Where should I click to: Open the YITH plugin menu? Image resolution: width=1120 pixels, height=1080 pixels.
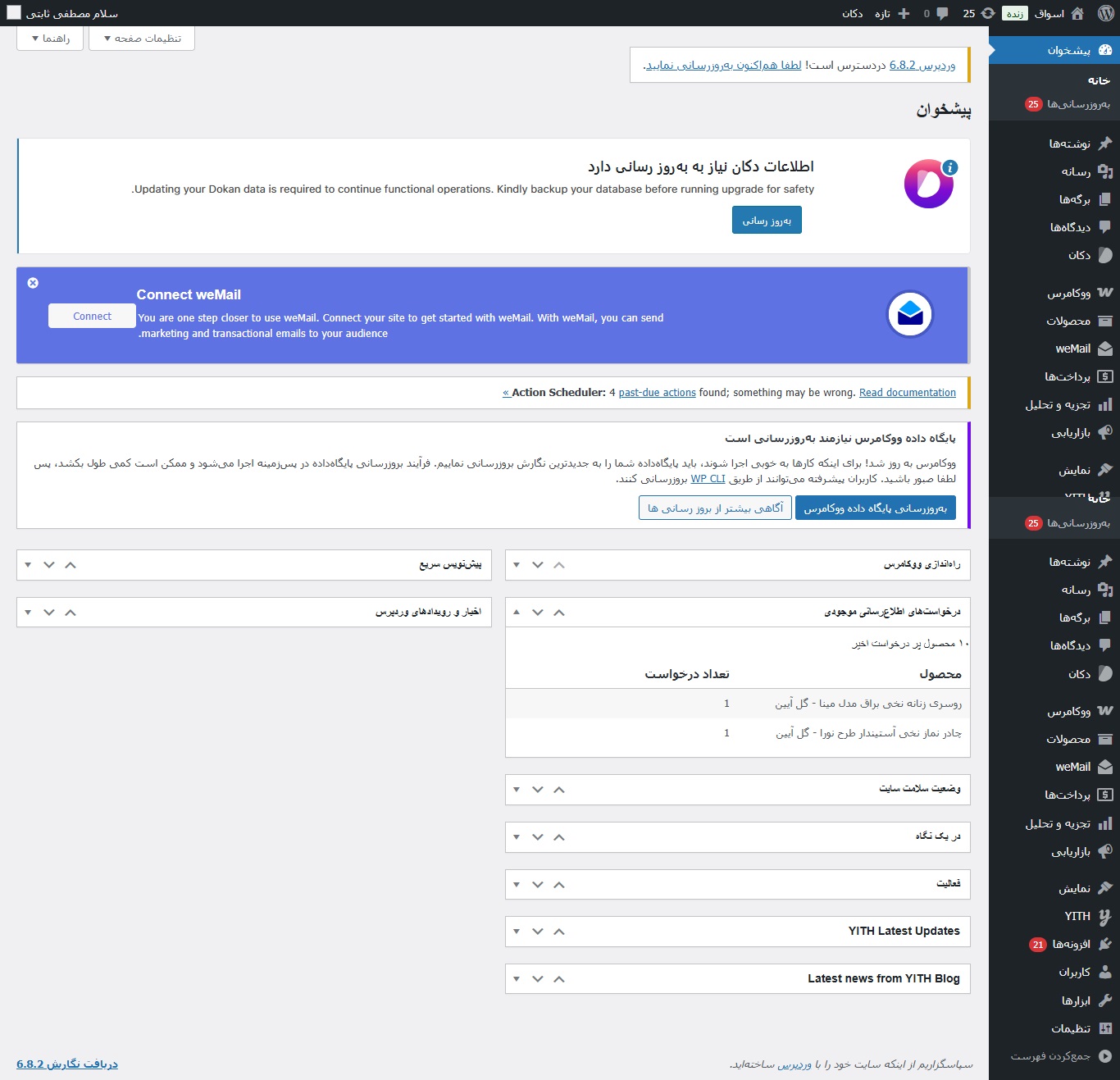point(1079,916)
